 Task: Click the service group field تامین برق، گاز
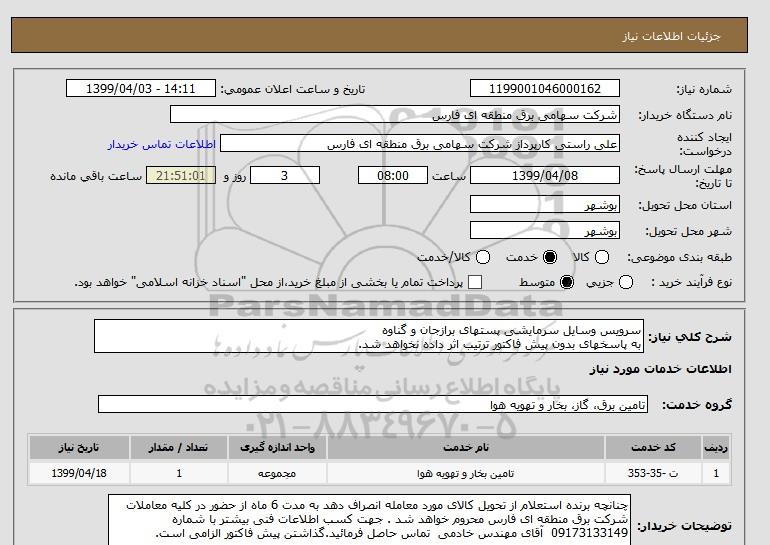(373, 404)
